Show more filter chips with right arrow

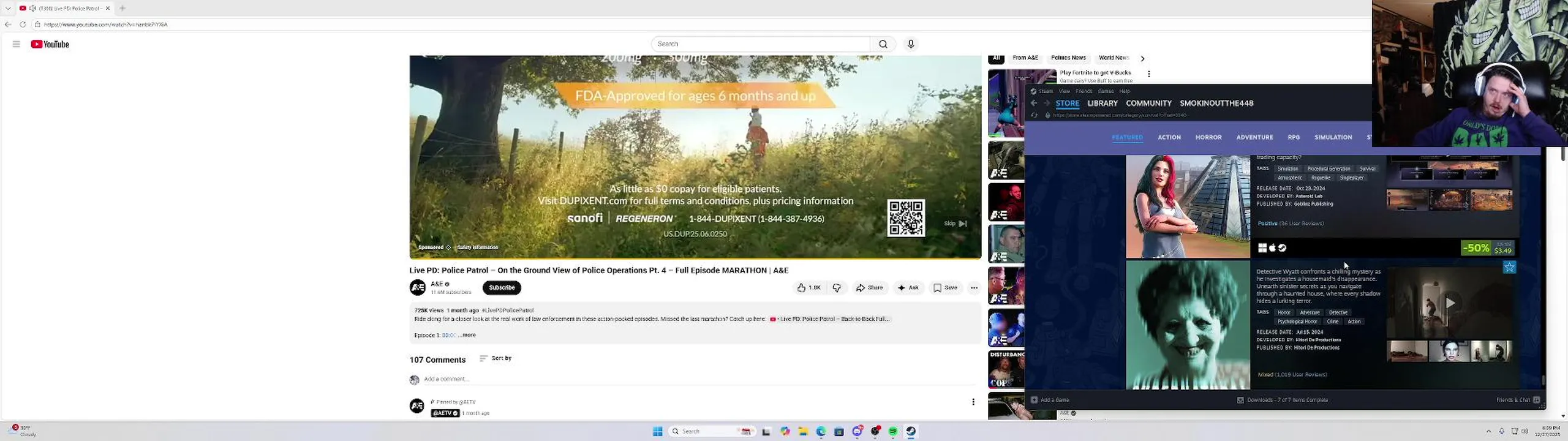pyautogui.click(x=1142, y=59)
